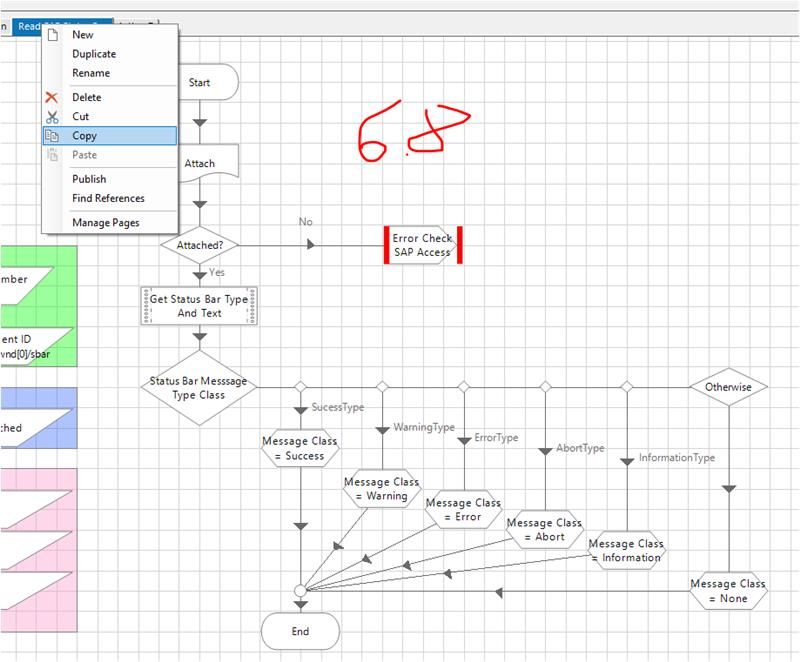
Task: Click the ErrorType choice node
Action: click(x=463, y=387)
